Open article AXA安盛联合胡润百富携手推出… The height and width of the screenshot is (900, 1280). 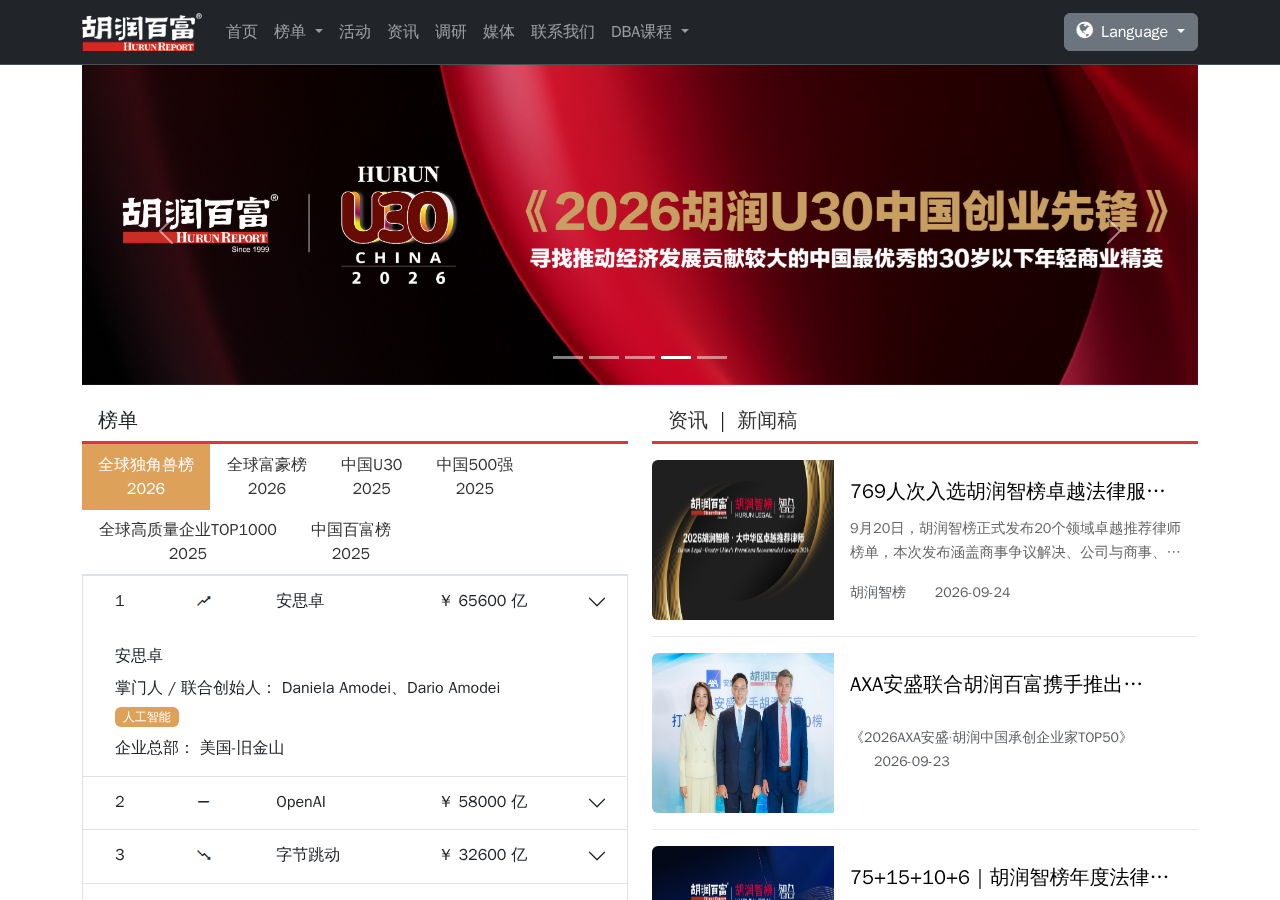(x=996, y=684)
